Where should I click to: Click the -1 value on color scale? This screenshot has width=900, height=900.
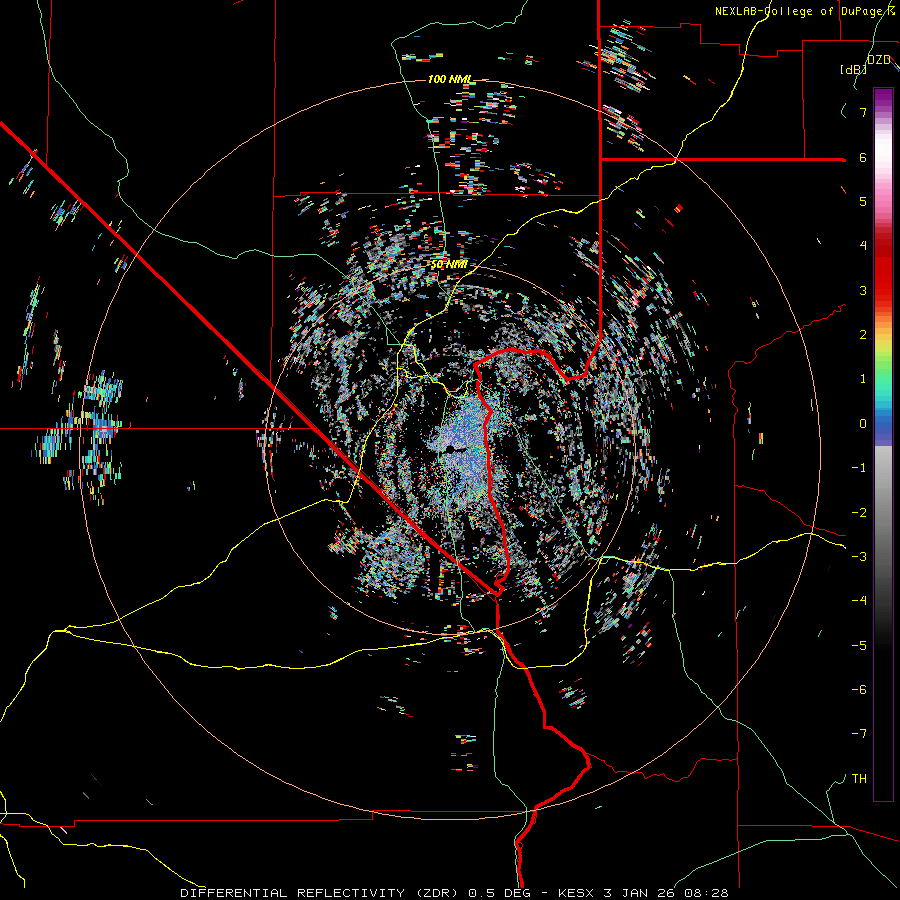pyautogui.click(x=859, y=468)
